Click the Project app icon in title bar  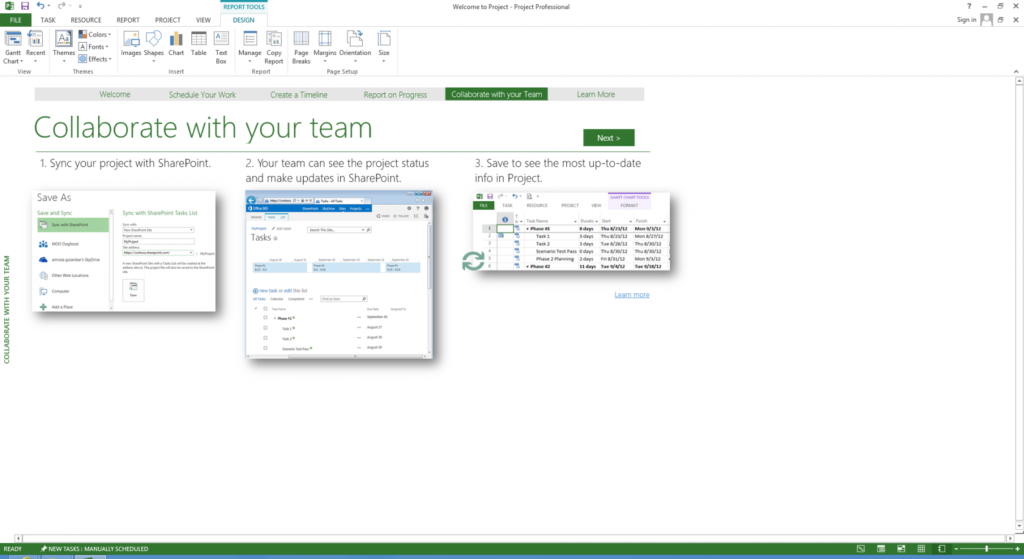click(9, 6)
